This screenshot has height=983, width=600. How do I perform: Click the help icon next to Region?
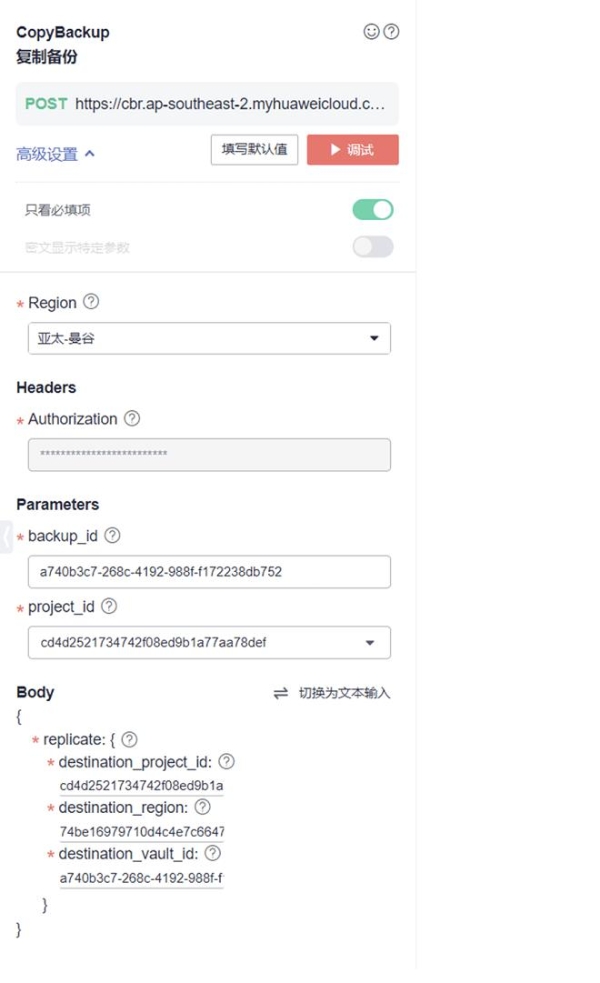click(x=91, y=302)
